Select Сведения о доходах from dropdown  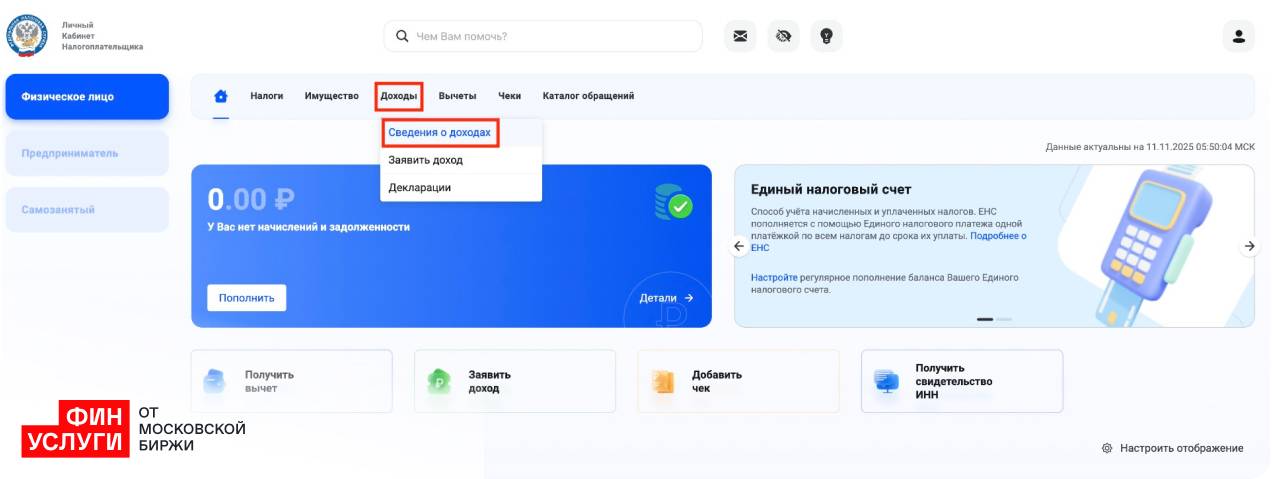(x=440, y=132)
